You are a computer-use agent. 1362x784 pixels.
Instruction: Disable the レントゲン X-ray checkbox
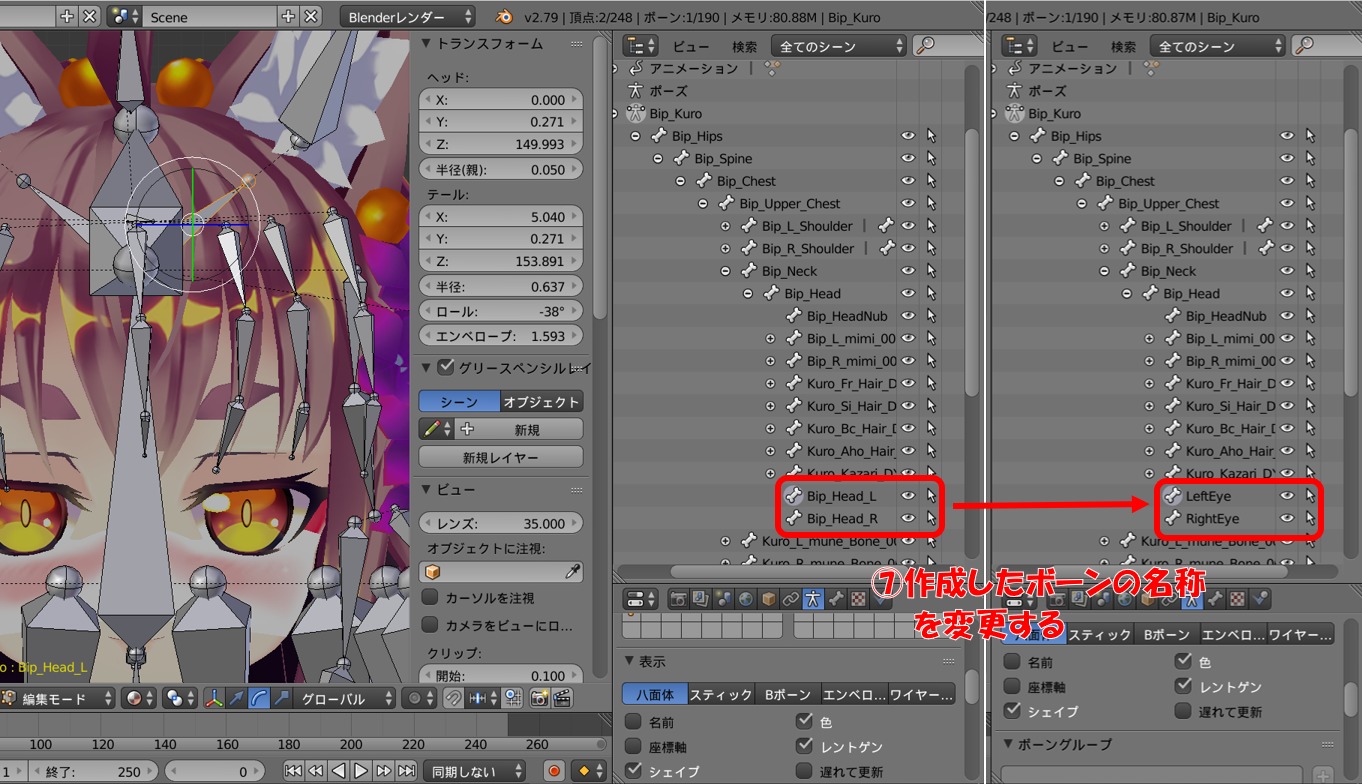coord(805,746)
